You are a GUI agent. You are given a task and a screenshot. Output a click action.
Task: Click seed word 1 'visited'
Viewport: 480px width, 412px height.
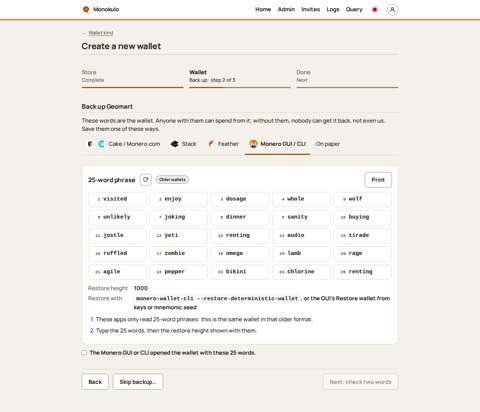pos(117,199)
